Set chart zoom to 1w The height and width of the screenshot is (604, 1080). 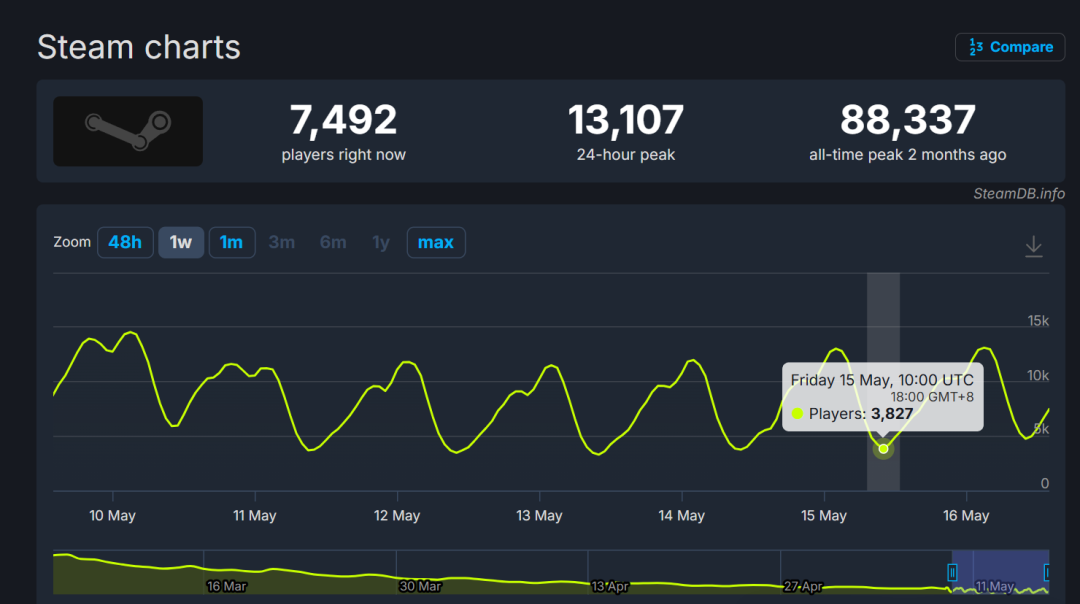coord(181,242)
